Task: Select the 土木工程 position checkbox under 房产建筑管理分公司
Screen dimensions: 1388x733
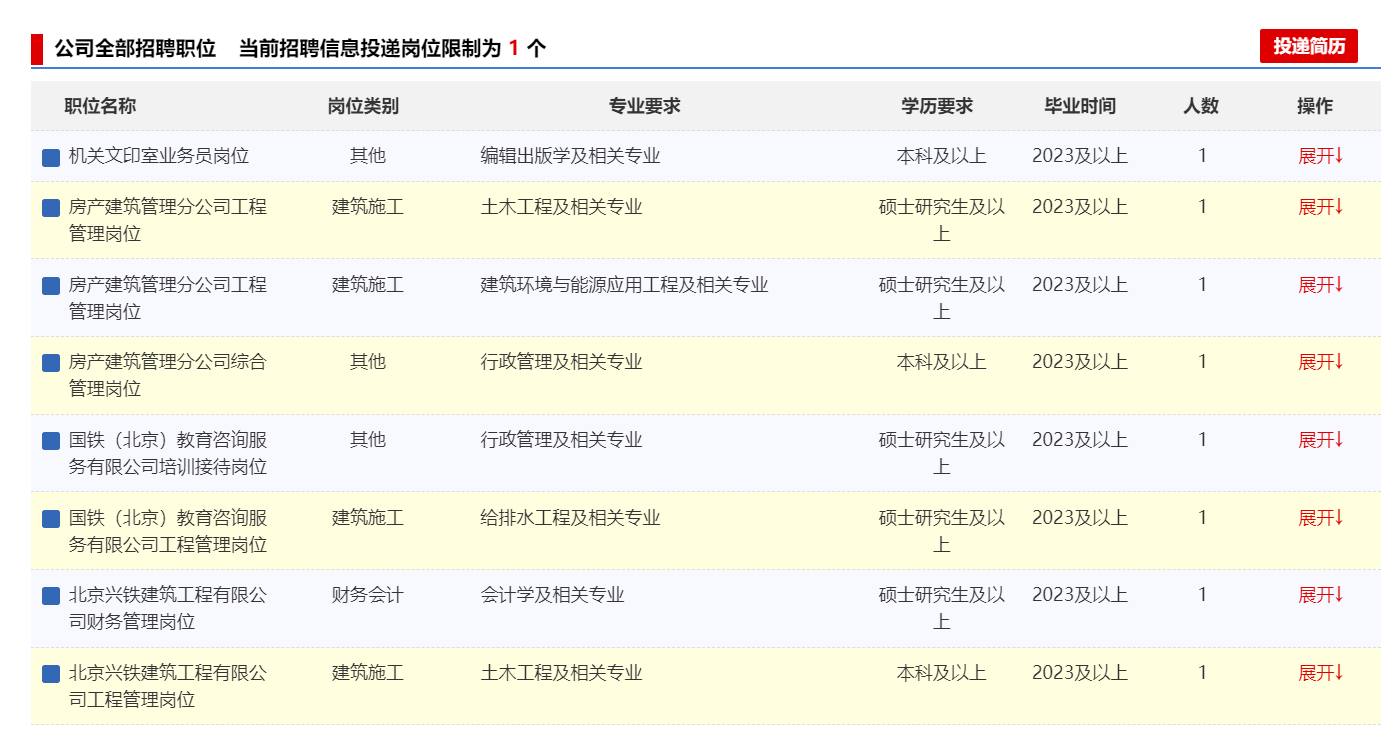Action: pos(51,208)
